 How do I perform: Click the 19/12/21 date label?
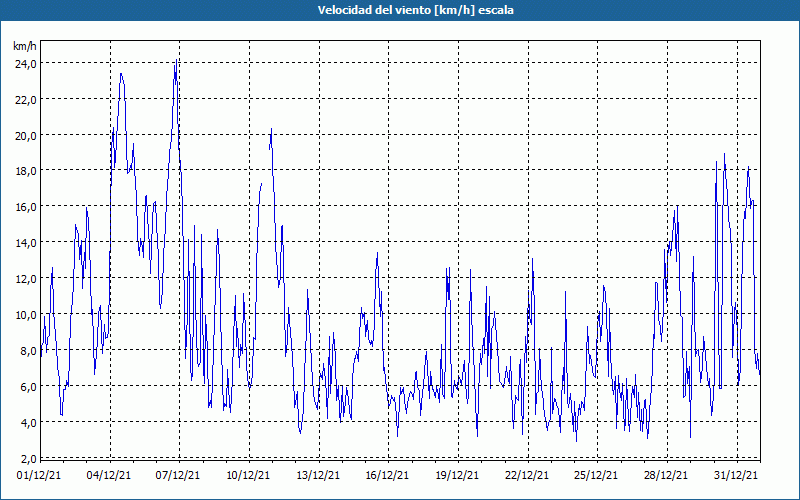click(457, 476)
